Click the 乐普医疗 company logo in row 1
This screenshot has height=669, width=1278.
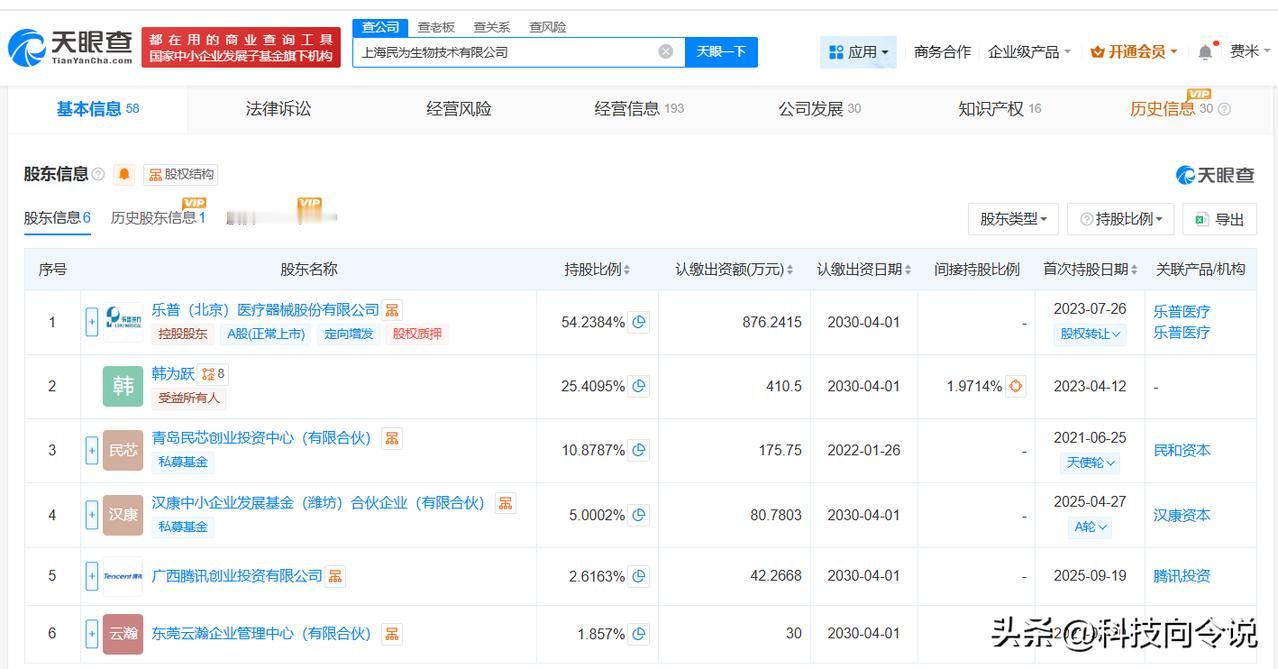[x=123, y=322]
